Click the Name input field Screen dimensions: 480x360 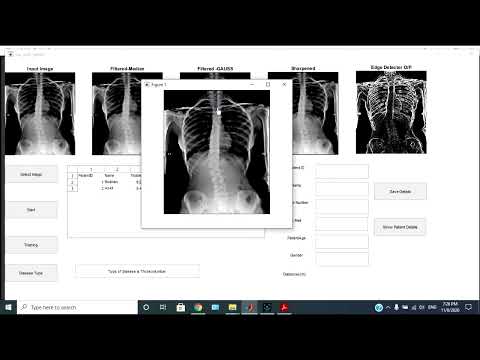click(x=342, y=189)
